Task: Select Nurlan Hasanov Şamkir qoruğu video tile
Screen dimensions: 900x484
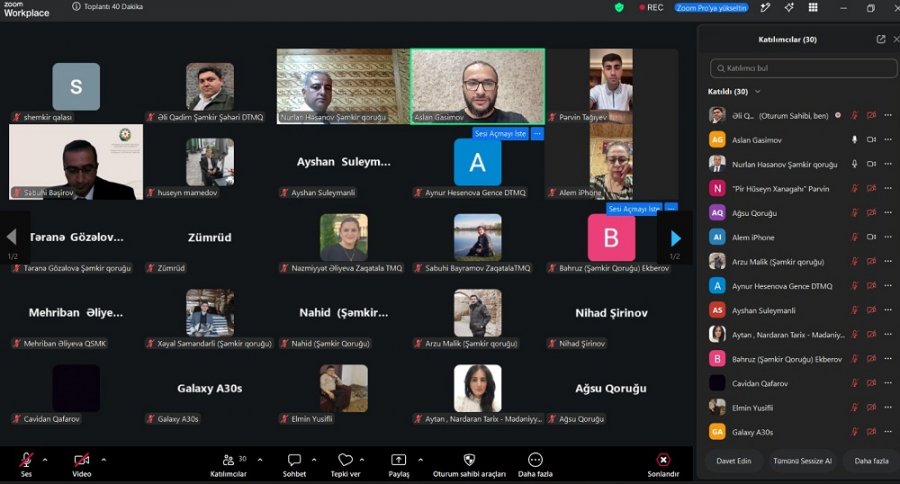Action: (x=343, y=86)
